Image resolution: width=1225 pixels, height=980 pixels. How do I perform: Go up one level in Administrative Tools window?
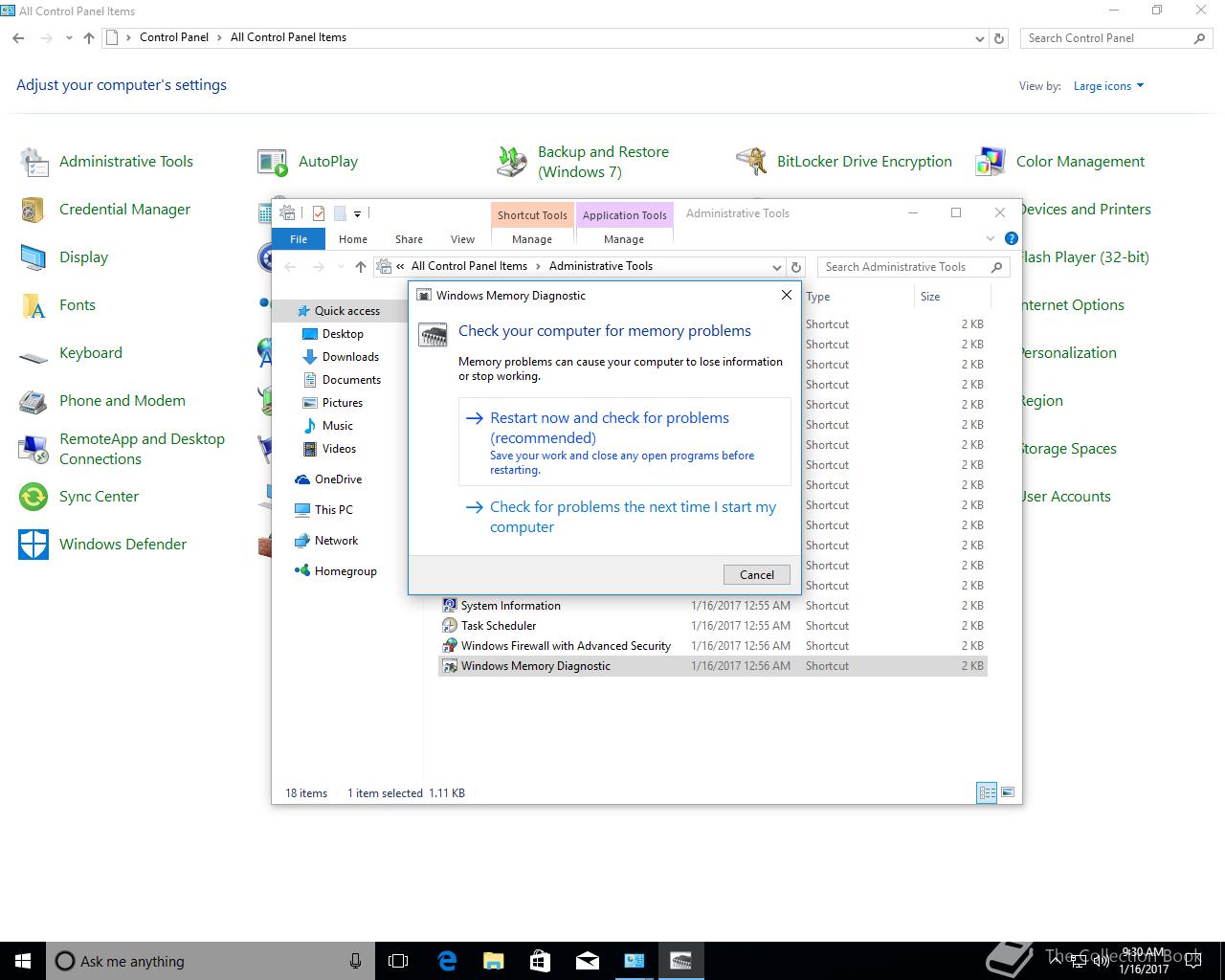[x=360, y=267]
